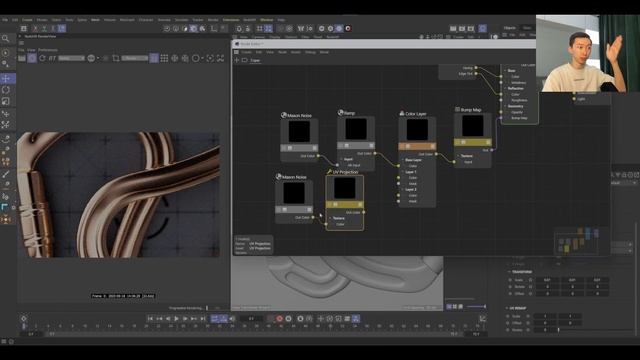Expand the Base Layer group in Color Layer

[403, 160]
